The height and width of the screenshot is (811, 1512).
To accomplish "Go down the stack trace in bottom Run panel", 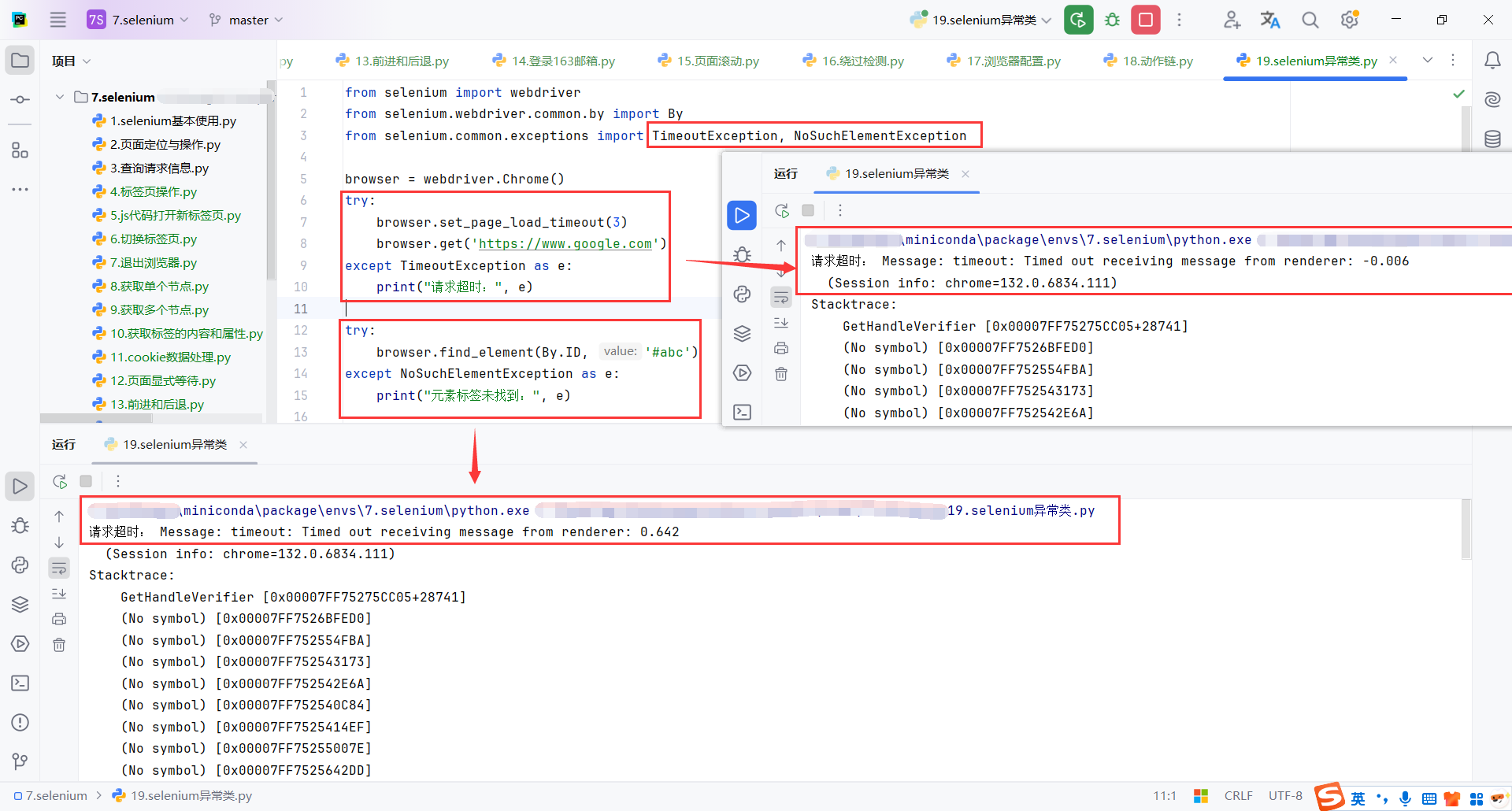I will [x=59, y=543].
